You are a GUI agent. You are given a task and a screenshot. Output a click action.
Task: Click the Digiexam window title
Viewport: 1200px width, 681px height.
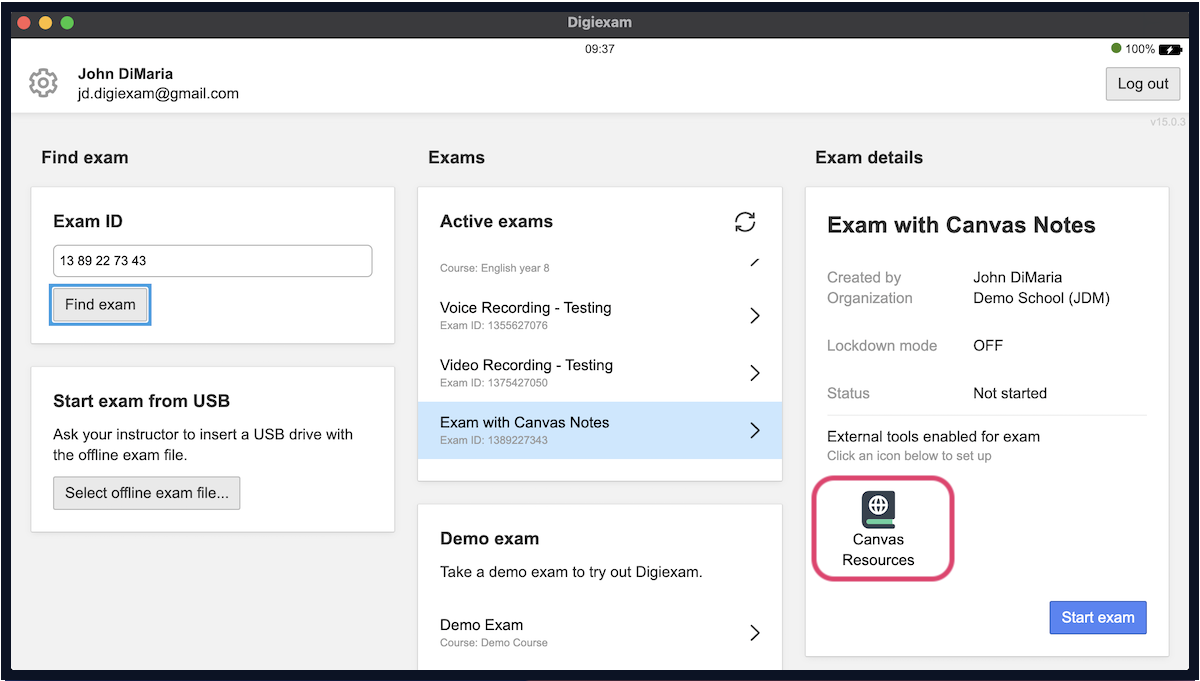600,22
